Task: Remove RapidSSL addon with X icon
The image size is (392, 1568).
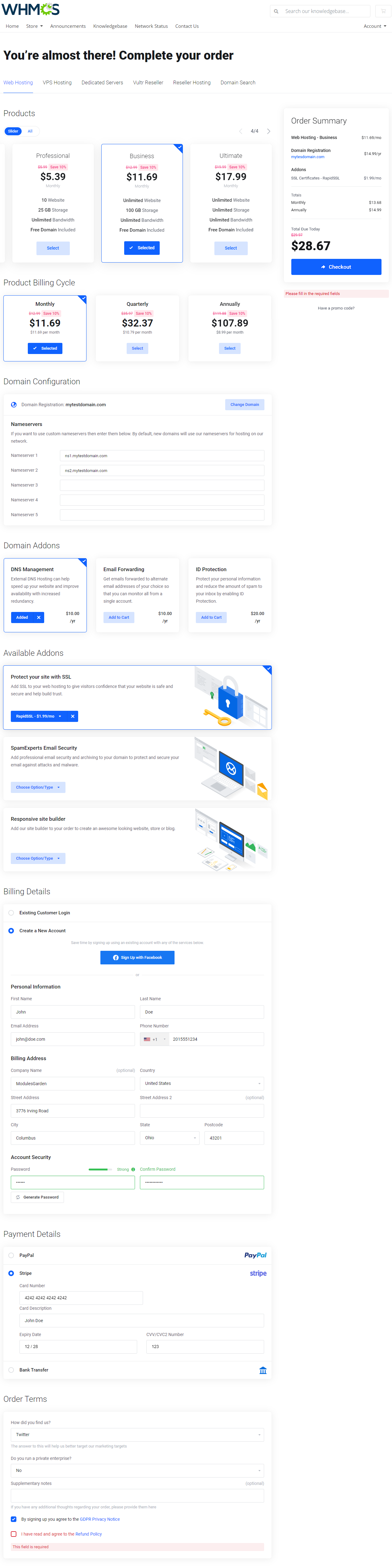Action: [x=72, y=716]
